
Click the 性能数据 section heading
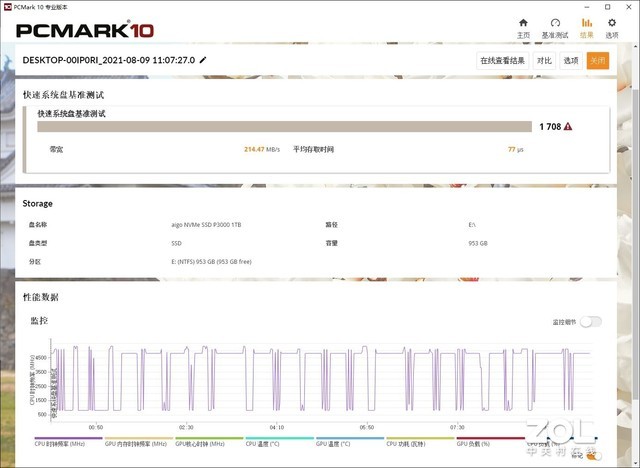coord(40,297)
